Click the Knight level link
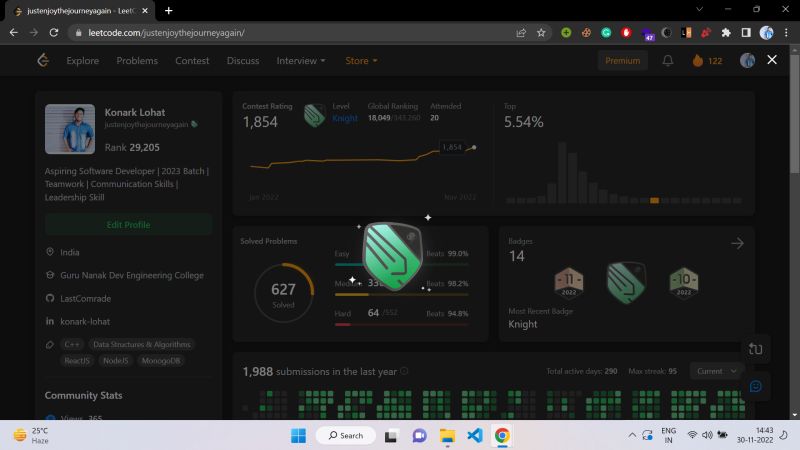 (x=344, y=118)
